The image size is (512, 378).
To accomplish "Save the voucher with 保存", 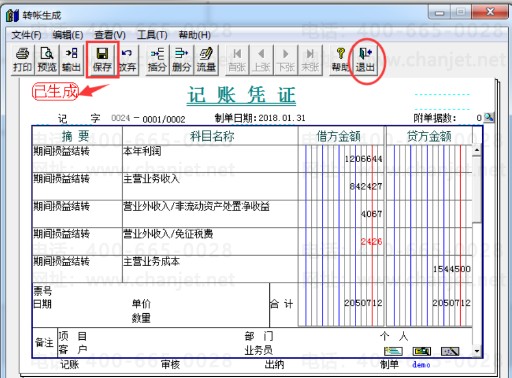I will (102, 60).
